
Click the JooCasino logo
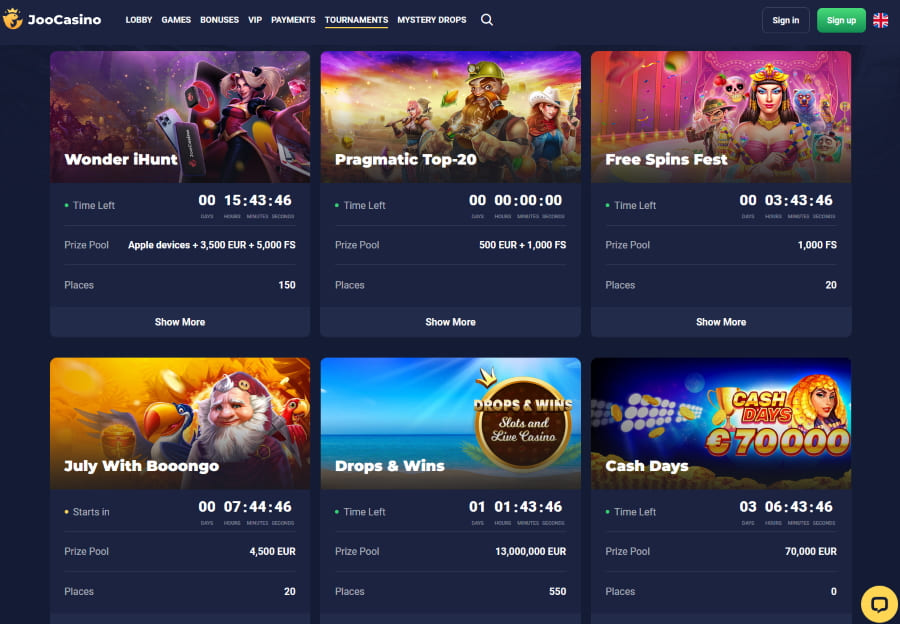[x=52, y=20]
